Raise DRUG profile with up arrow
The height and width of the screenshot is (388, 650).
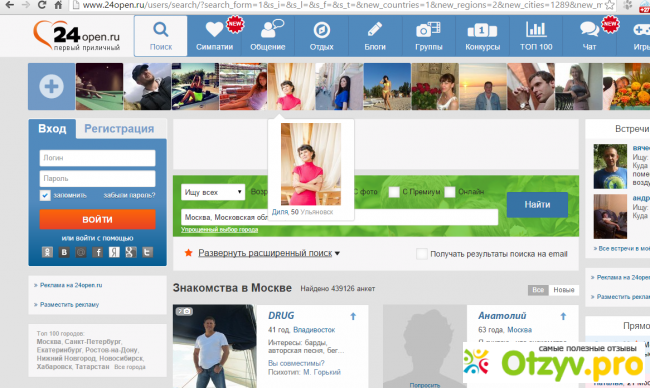(x=353, y=316)
